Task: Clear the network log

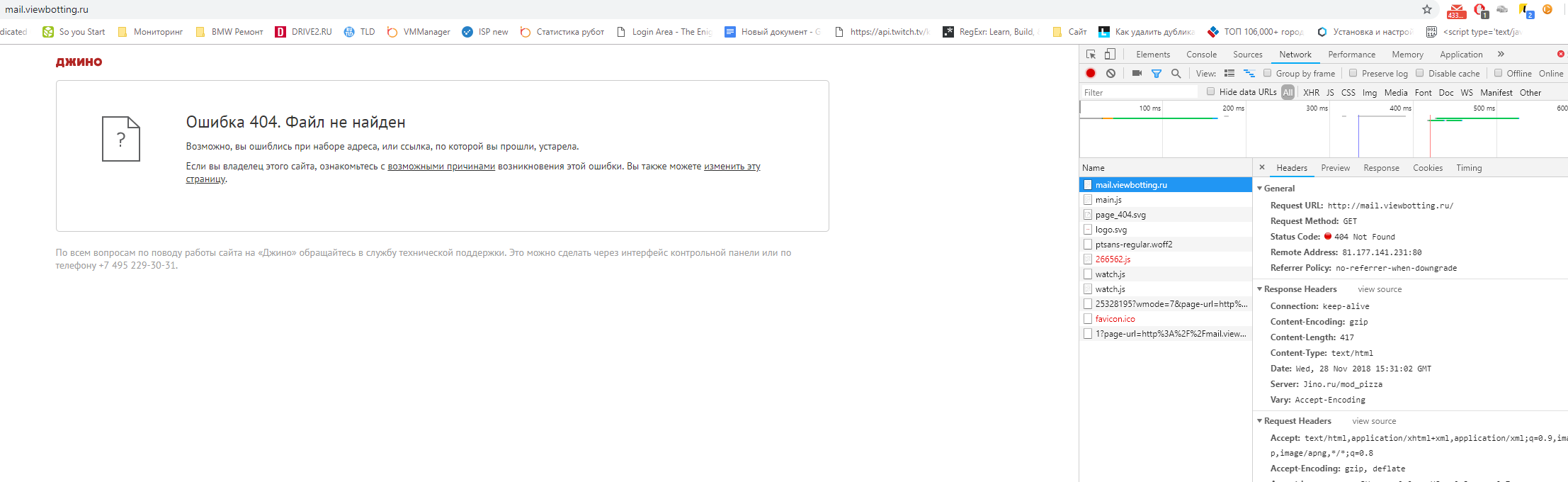Action: [1110, 73]
